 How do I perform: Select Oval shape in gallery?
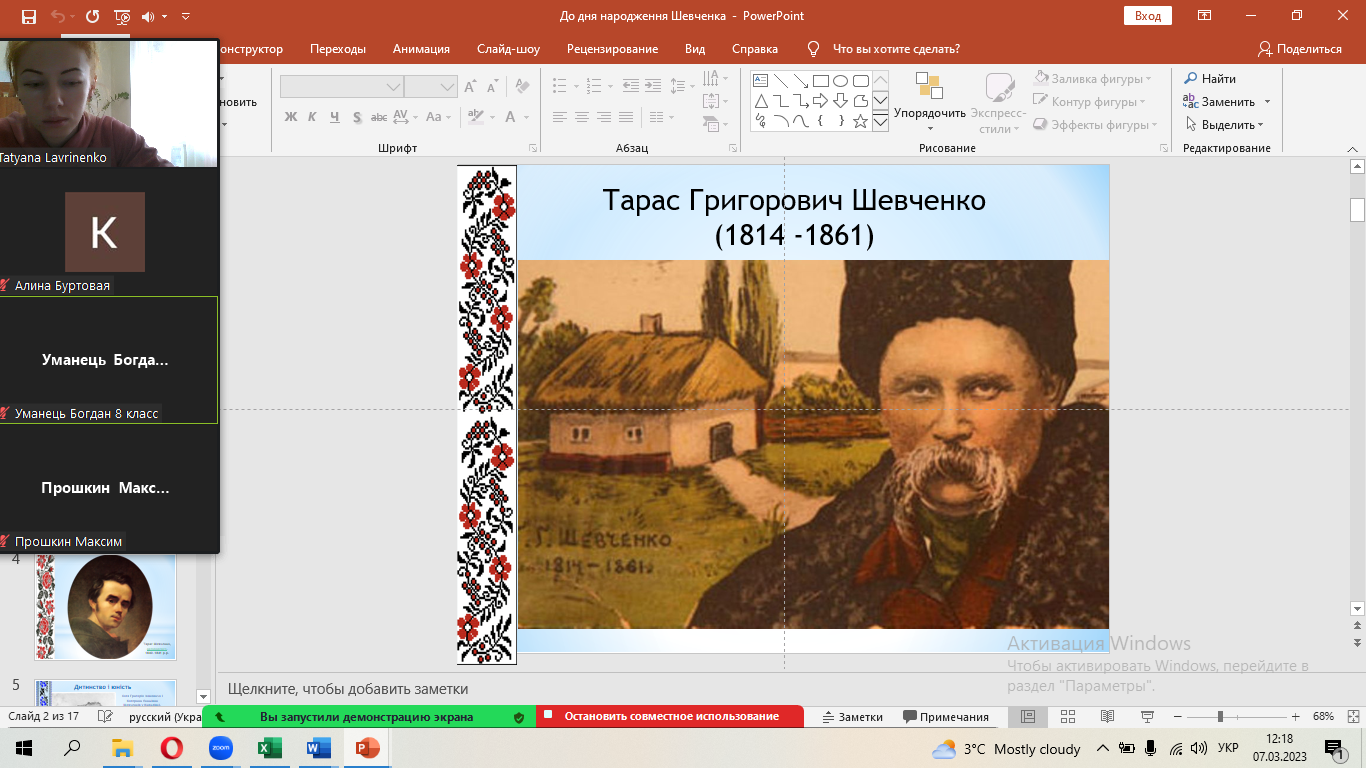pos(840,81)
